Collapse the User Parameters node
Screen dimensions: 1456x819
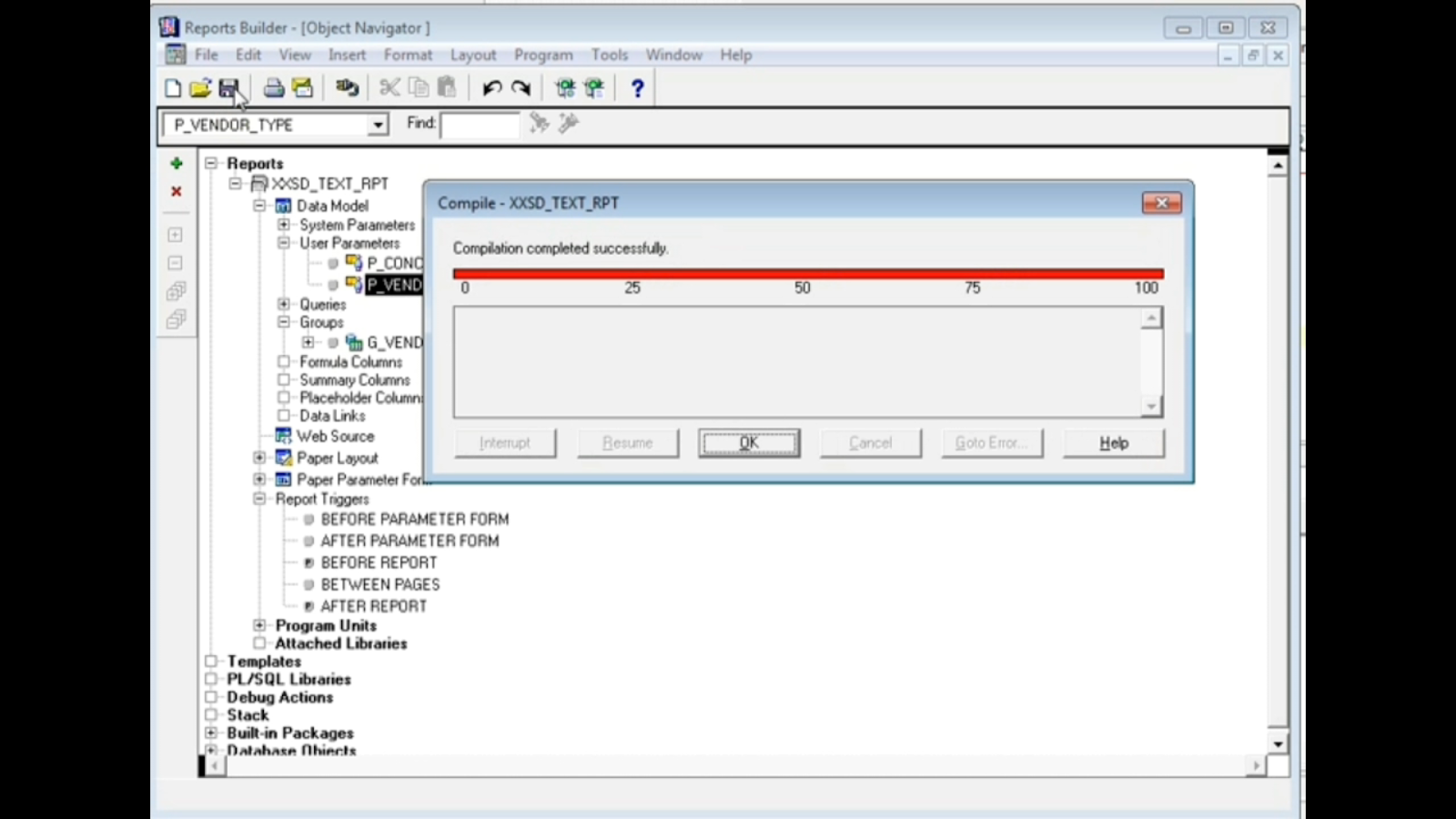(x=283, y=243)
